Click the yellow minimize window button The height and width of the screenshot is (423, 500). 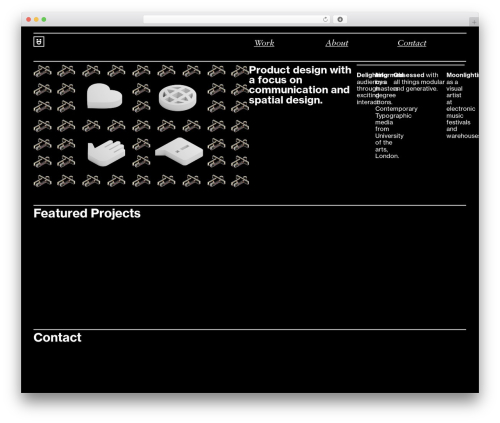coord(36,20)
